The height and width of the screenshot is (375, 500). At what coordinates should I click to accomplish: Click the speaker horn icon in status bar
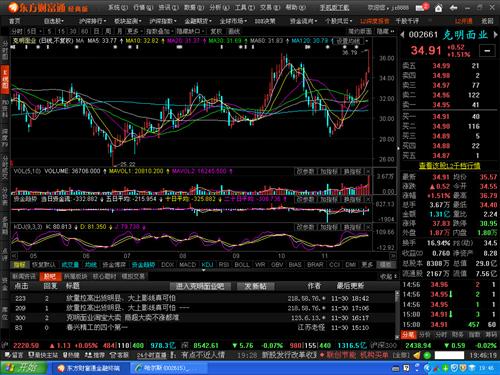pyautogui.click(x=417, y=355)
